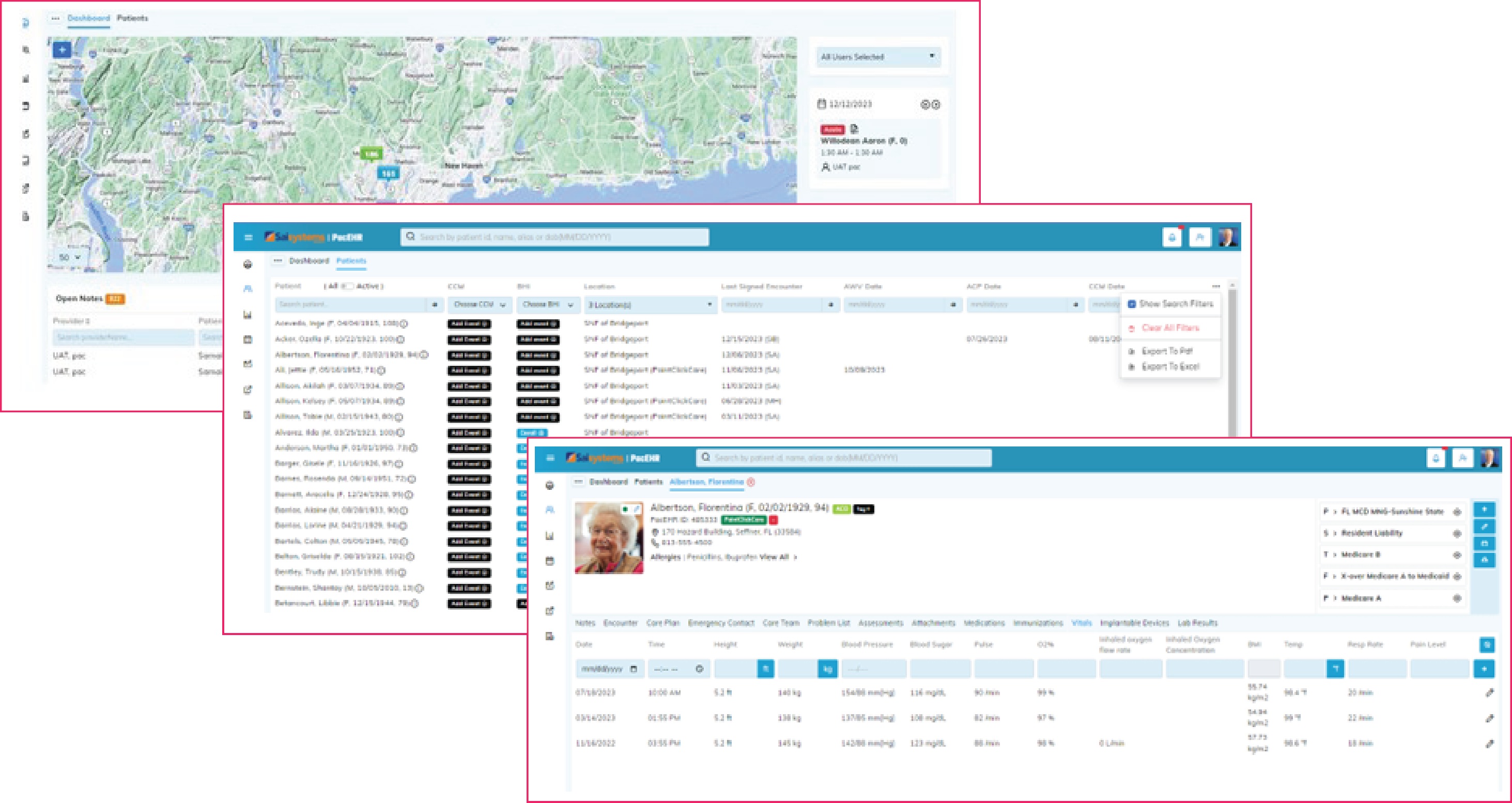Image resolution: width=1512 pixels, height=803 pixels.
Task: Open notification bell in the Patients list window
Action: 1172,237
